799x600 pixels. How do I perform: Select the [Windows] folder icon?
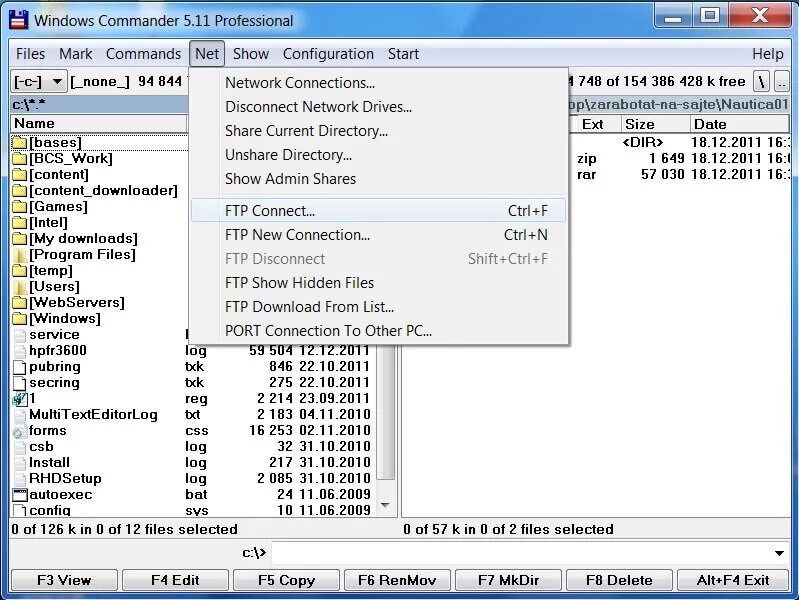pos(20,319)
